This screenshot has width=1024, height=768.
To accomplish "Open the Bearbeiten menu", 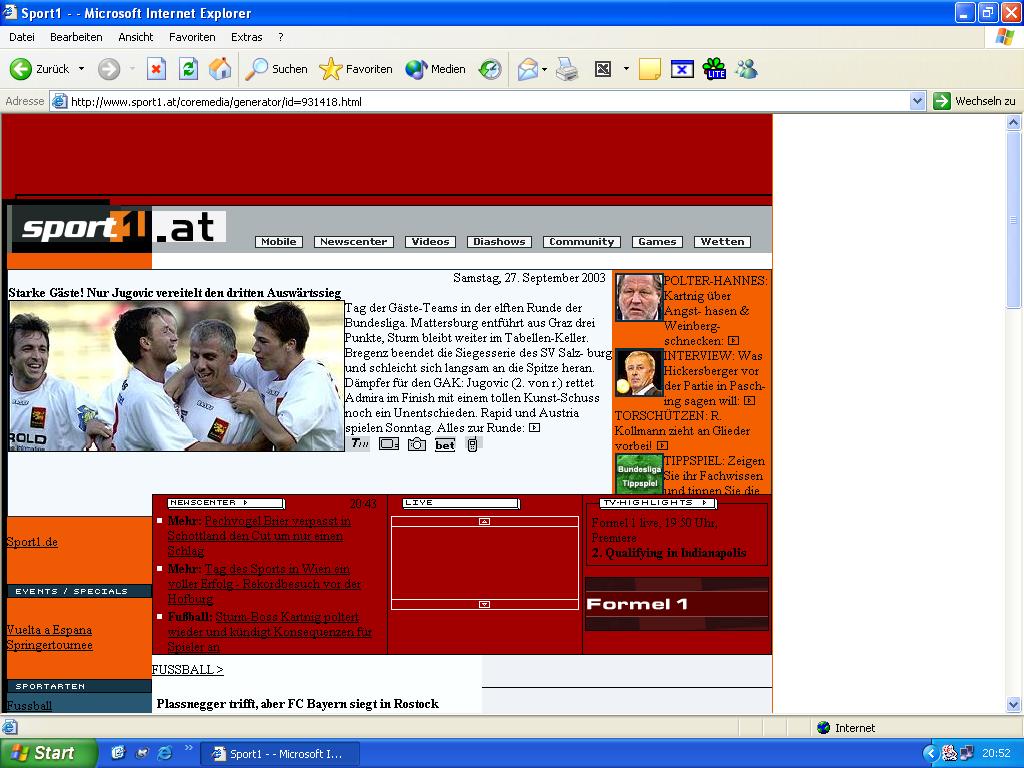I will 76,37.
